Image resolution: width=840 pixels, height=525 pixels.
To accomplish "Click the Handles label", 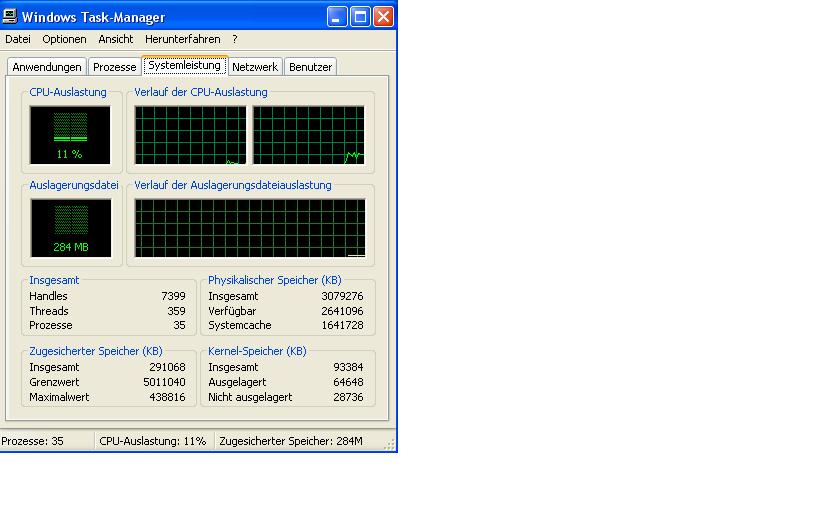I will pos(48,296).
